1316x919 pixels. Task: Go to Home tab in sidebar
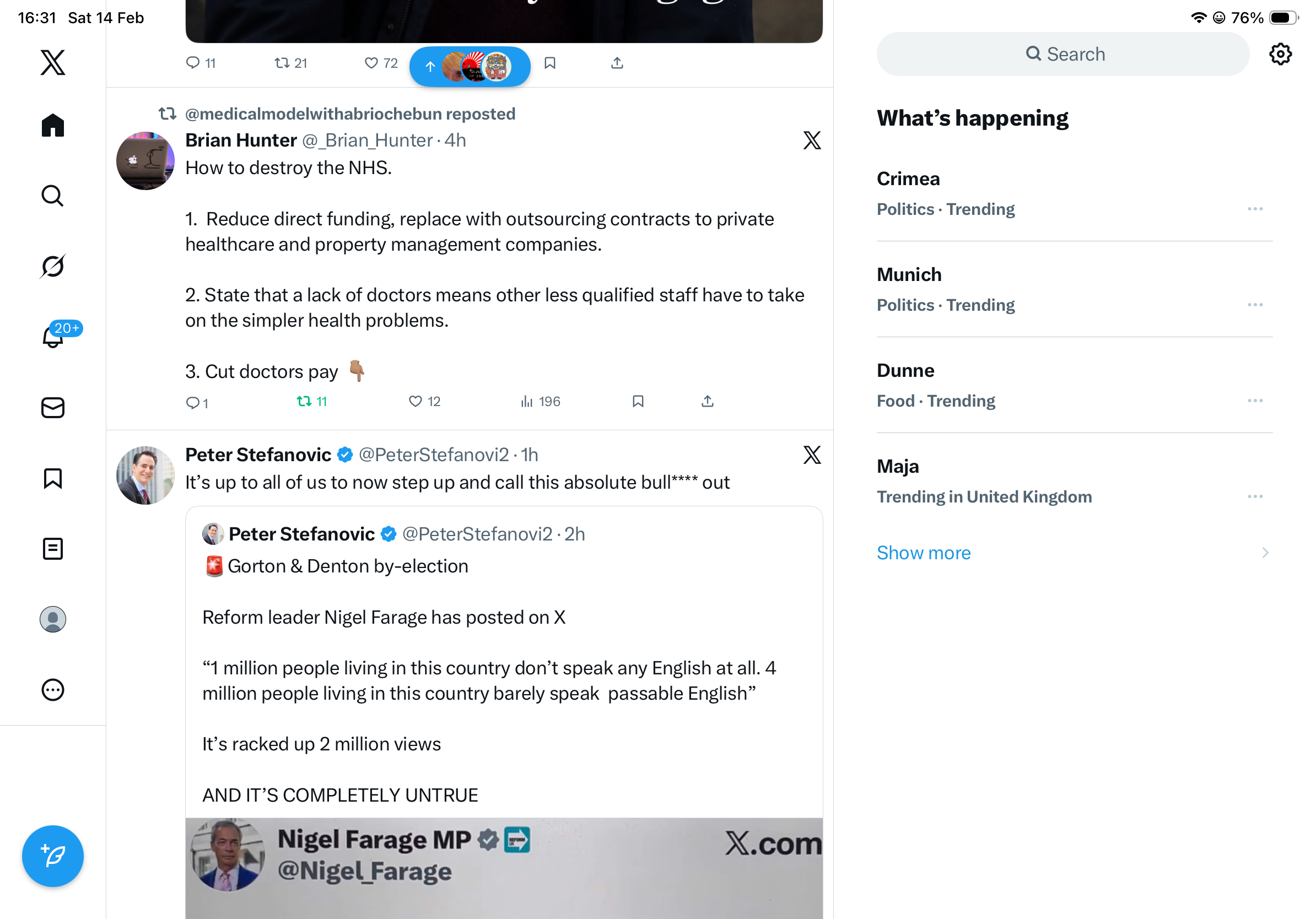[53, 125]
